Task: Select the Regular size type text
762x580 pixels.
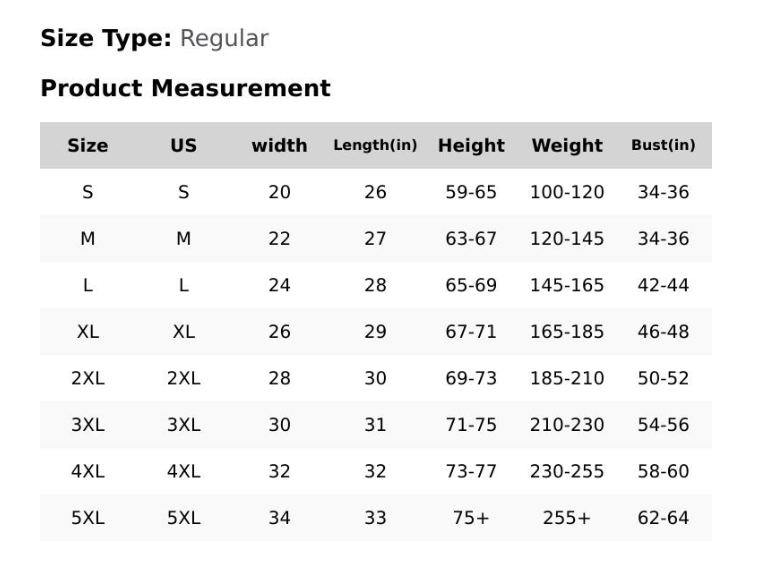Action: [x=224, y=39]
